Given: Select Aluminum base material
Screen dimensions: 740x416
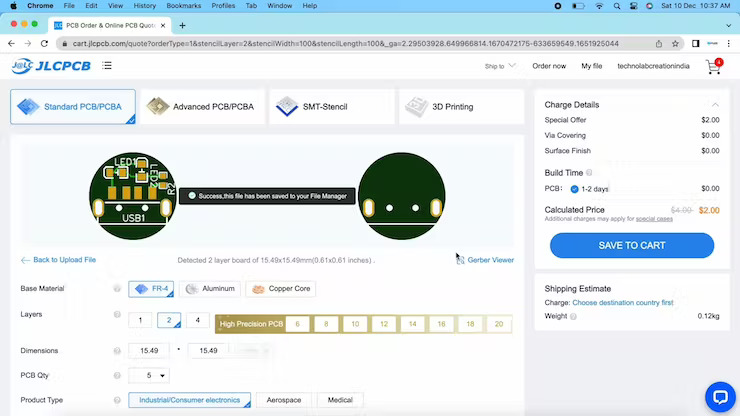Looking at the screenshot, I should 210,289.
